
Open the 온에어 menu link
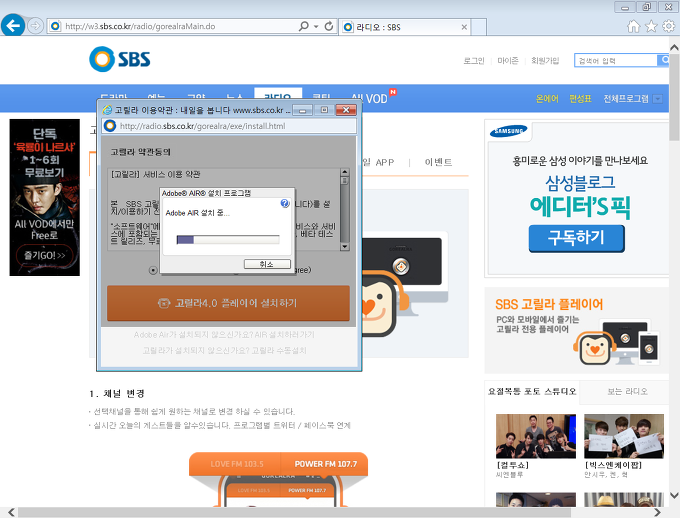click(x=547, y=98)
